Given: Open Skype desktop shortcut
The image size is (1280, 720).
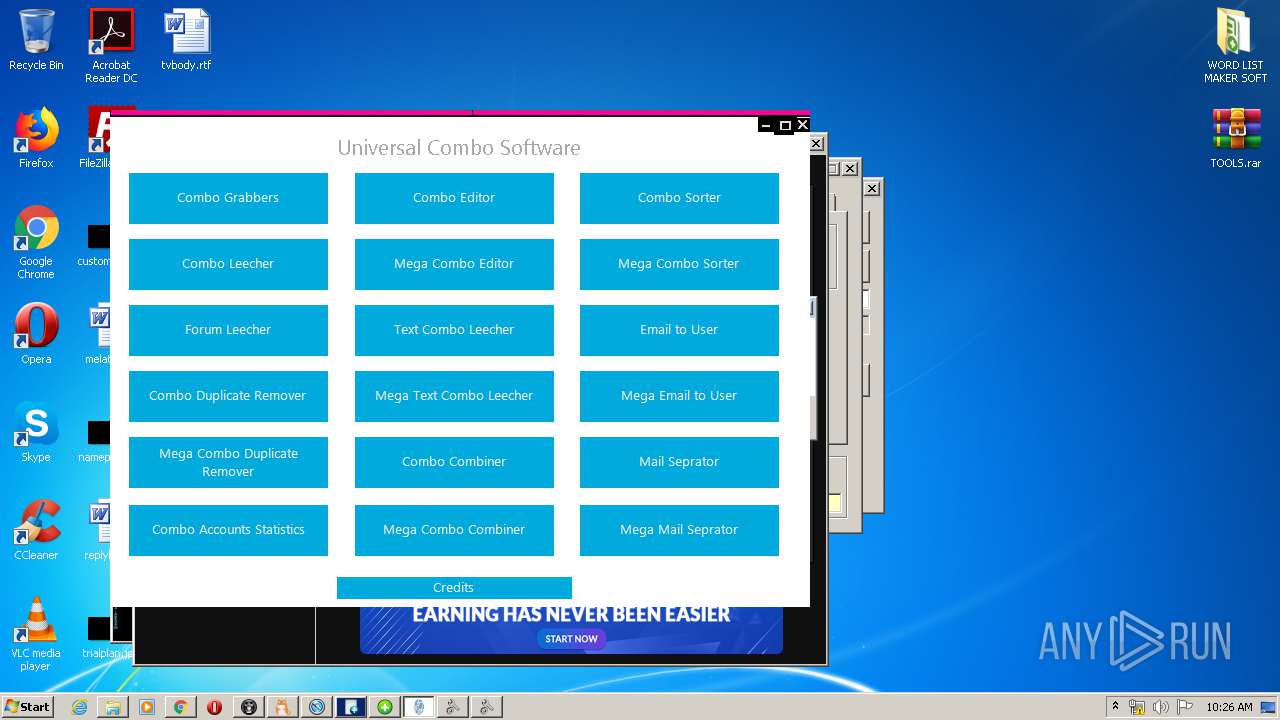Looking at the screenshot, I should [x=36, y=432].
